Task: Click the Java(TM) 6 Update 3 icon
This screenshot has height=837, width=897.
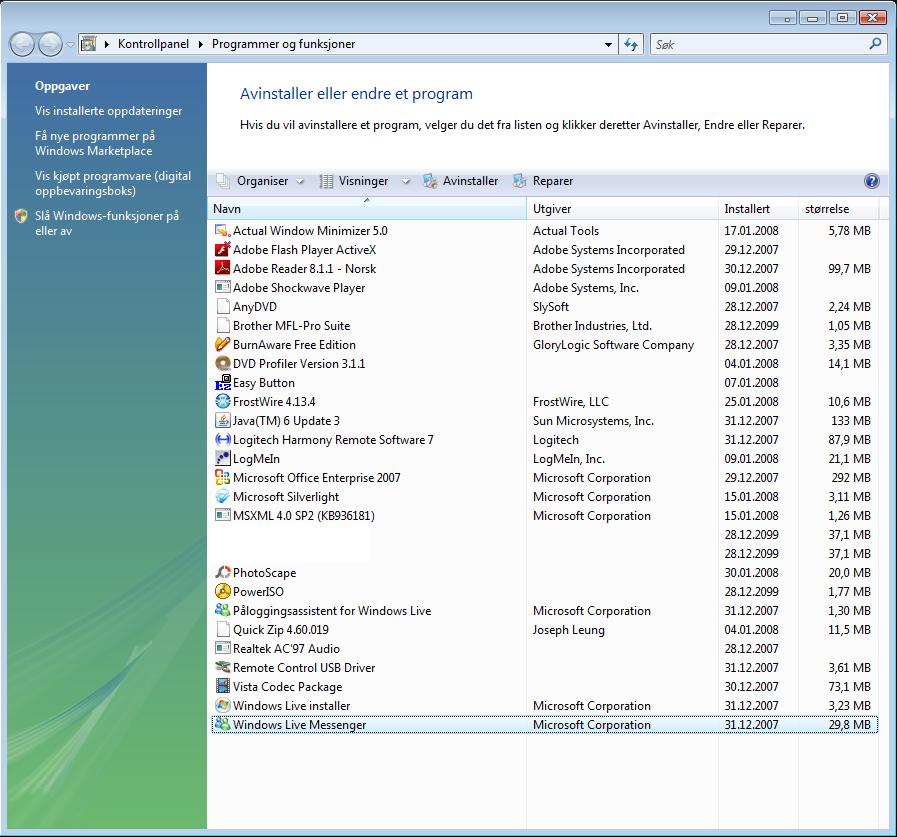Action: [x=222, y=421]
